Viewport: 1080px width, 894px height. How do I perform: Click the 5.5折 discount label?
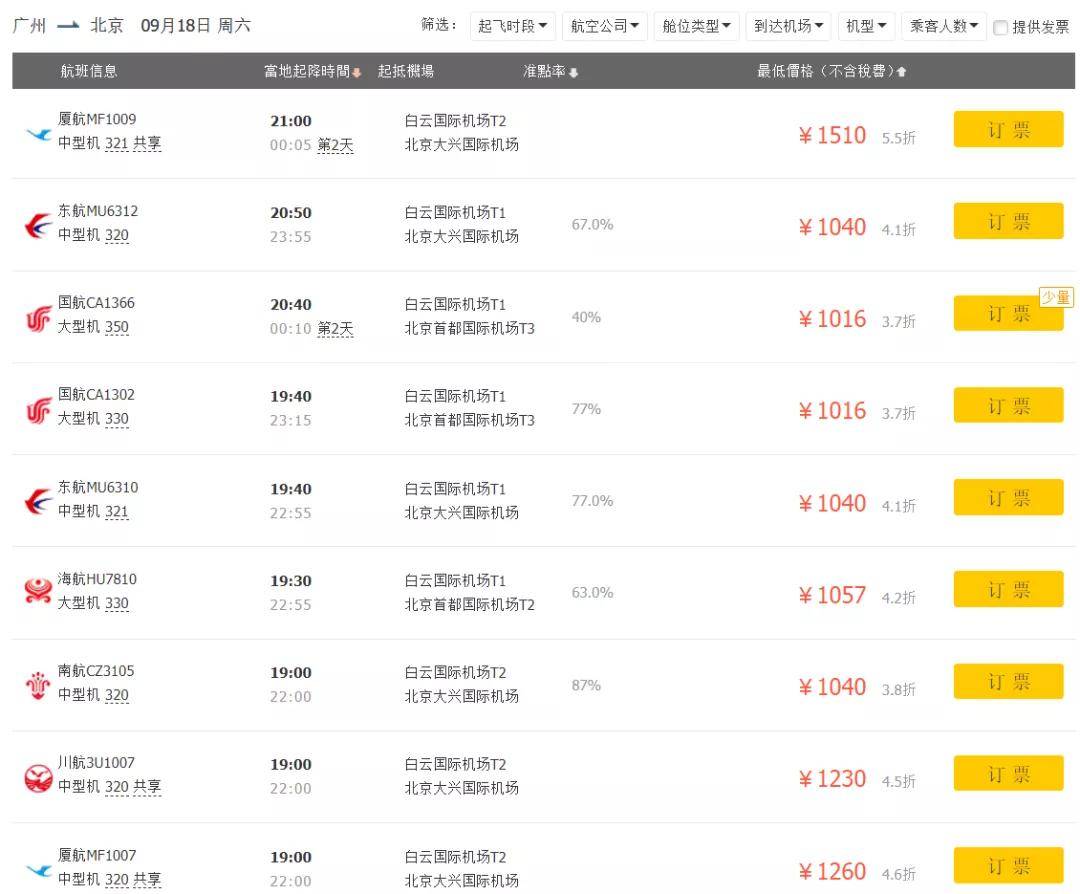tap(899, 138)
